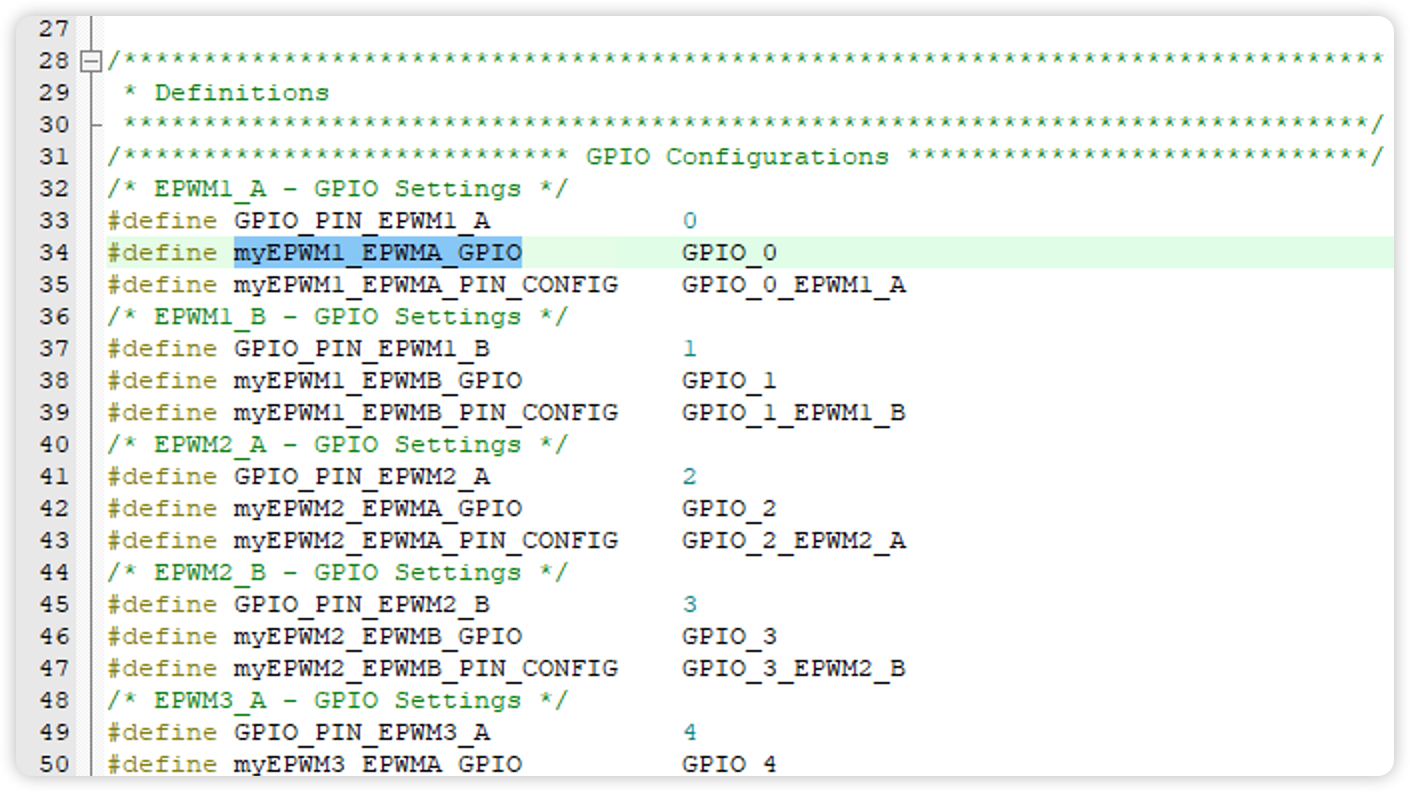Click the GPIO_PIN_EPWM2_A macro name
This screenshot has height=792, width=1410.
pyautogui.click(x=362, y=477)
